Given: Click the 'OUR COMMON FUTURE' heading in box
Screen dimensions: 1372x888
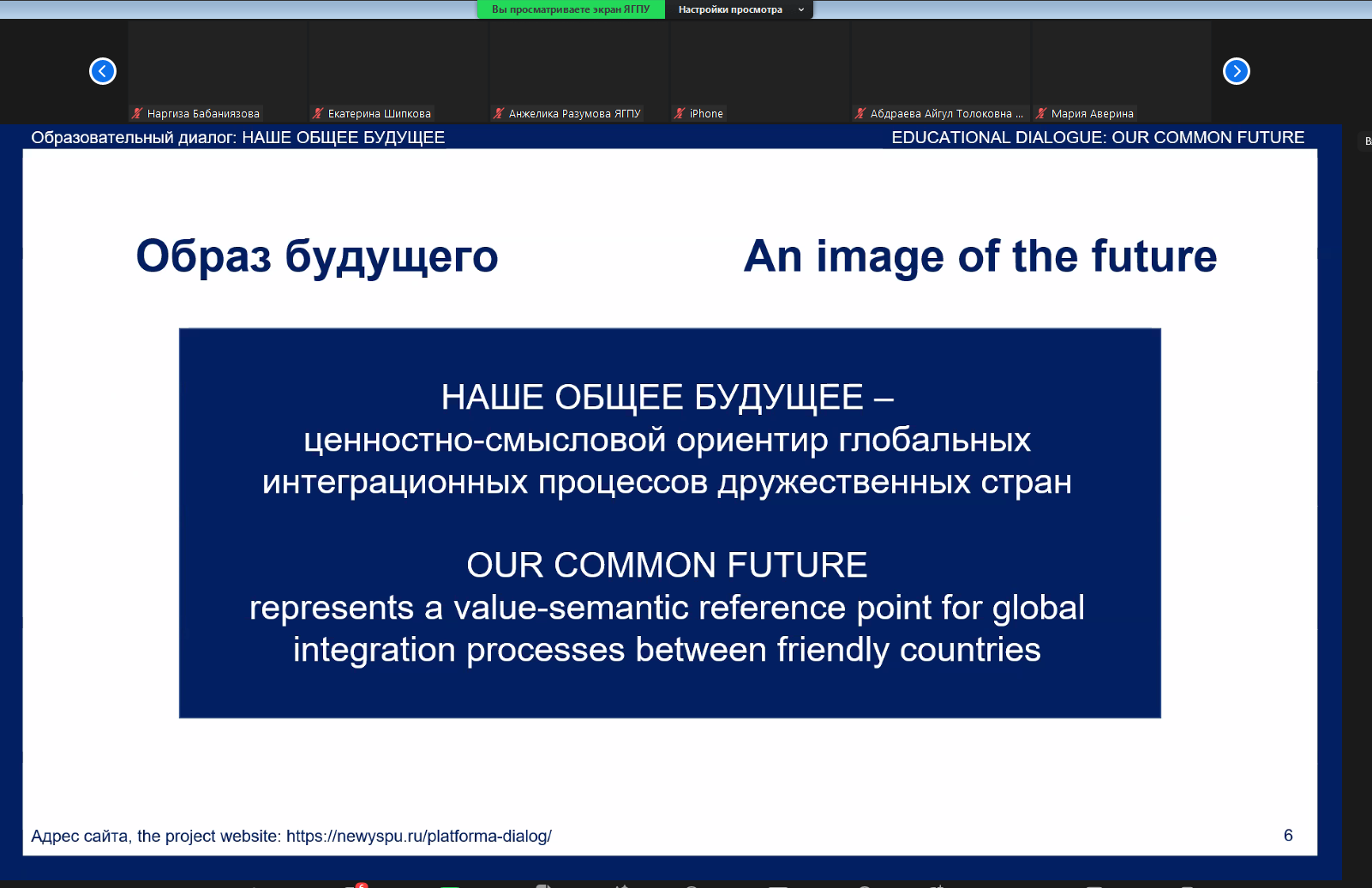Looking at the screenshot, I should click(x=667, y=565).
